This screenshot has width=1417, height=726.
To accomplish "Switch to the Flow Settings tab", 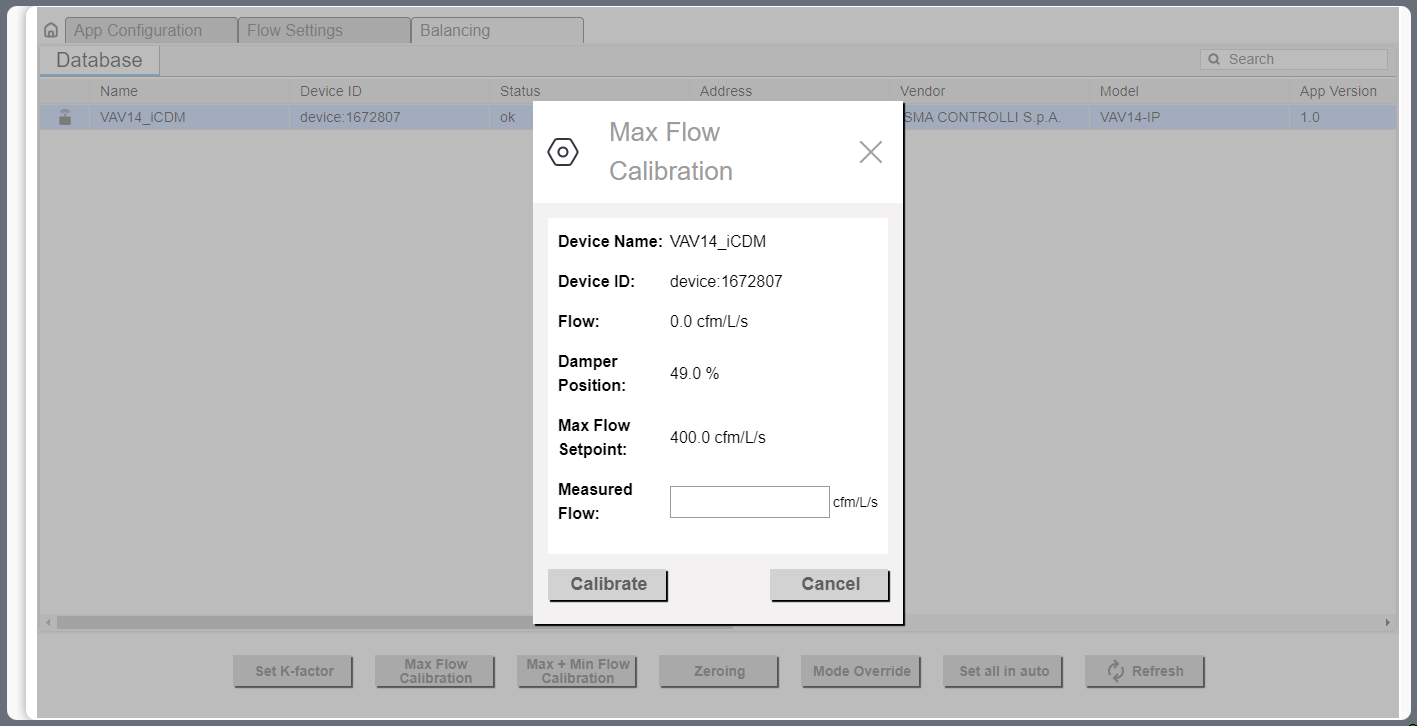I will click(324, 31).
